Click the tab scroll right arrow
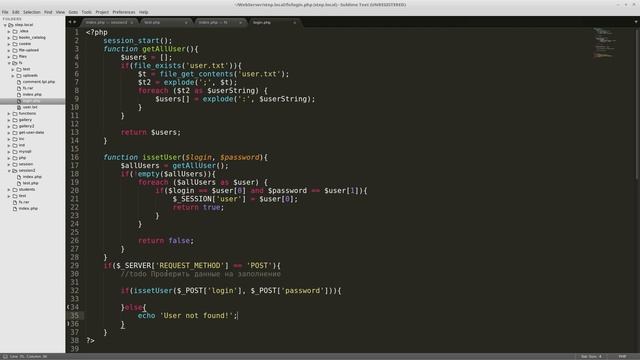This screenshot has width=640, height=360. [74, 22]
